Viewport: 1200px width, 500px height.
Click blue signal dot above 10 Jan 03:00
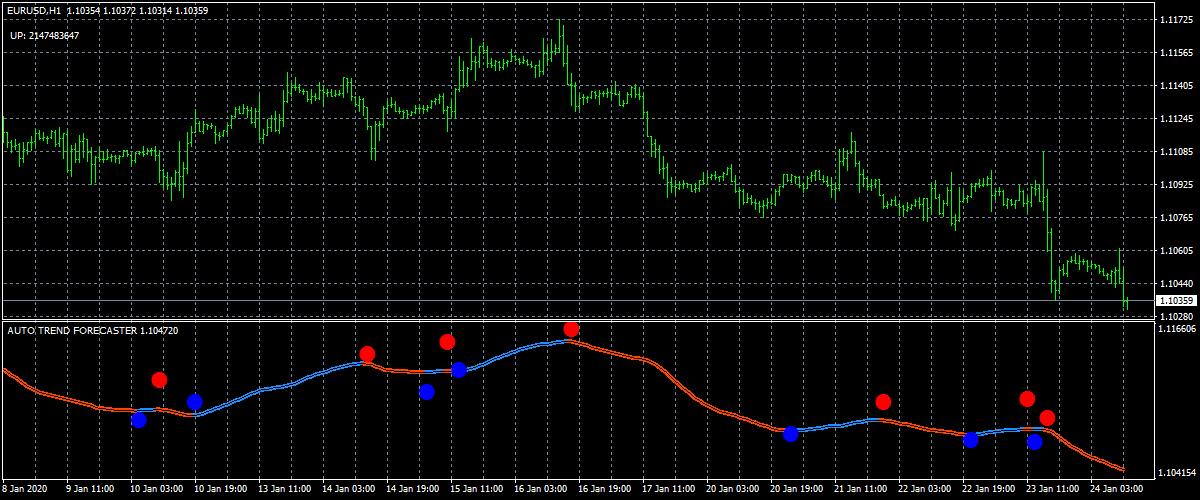click(139, 420)
